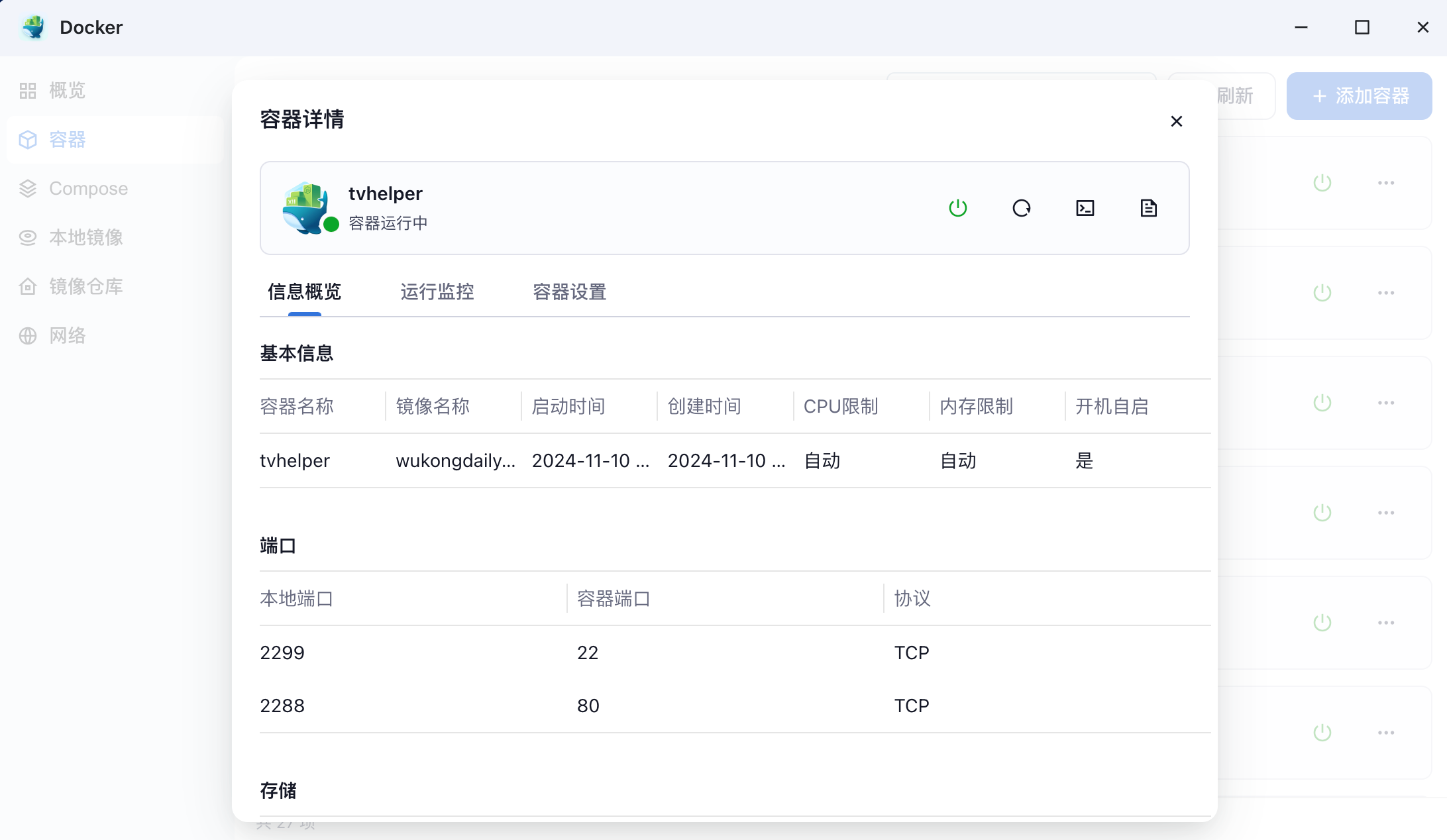The image size is (1447, 840).
Task: Open more options of the fifth container card
Action: click(1386, 623)
